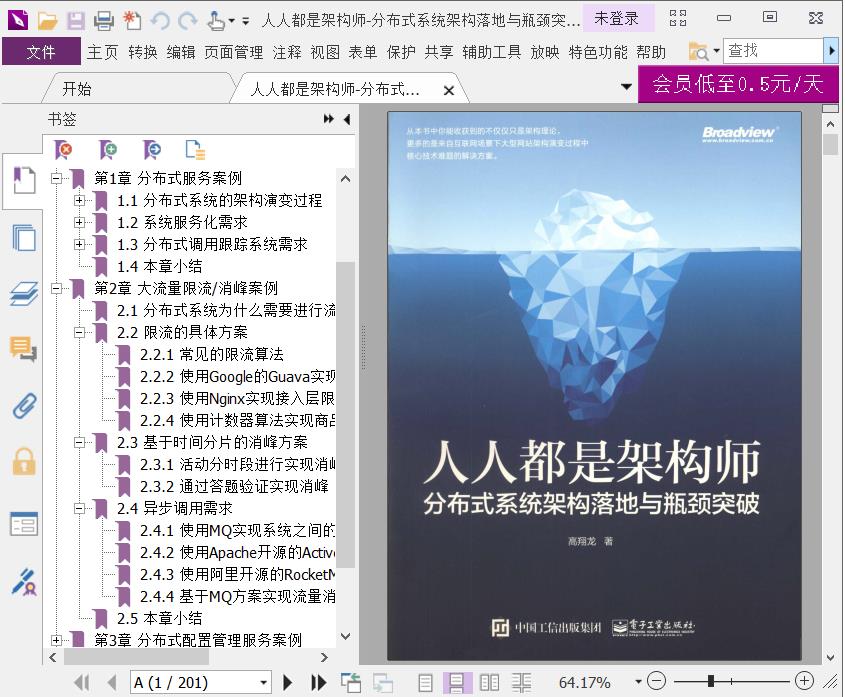The image size is (845, 697).
Task: Switch to single page view mode
Action: [x=426, y=682]
